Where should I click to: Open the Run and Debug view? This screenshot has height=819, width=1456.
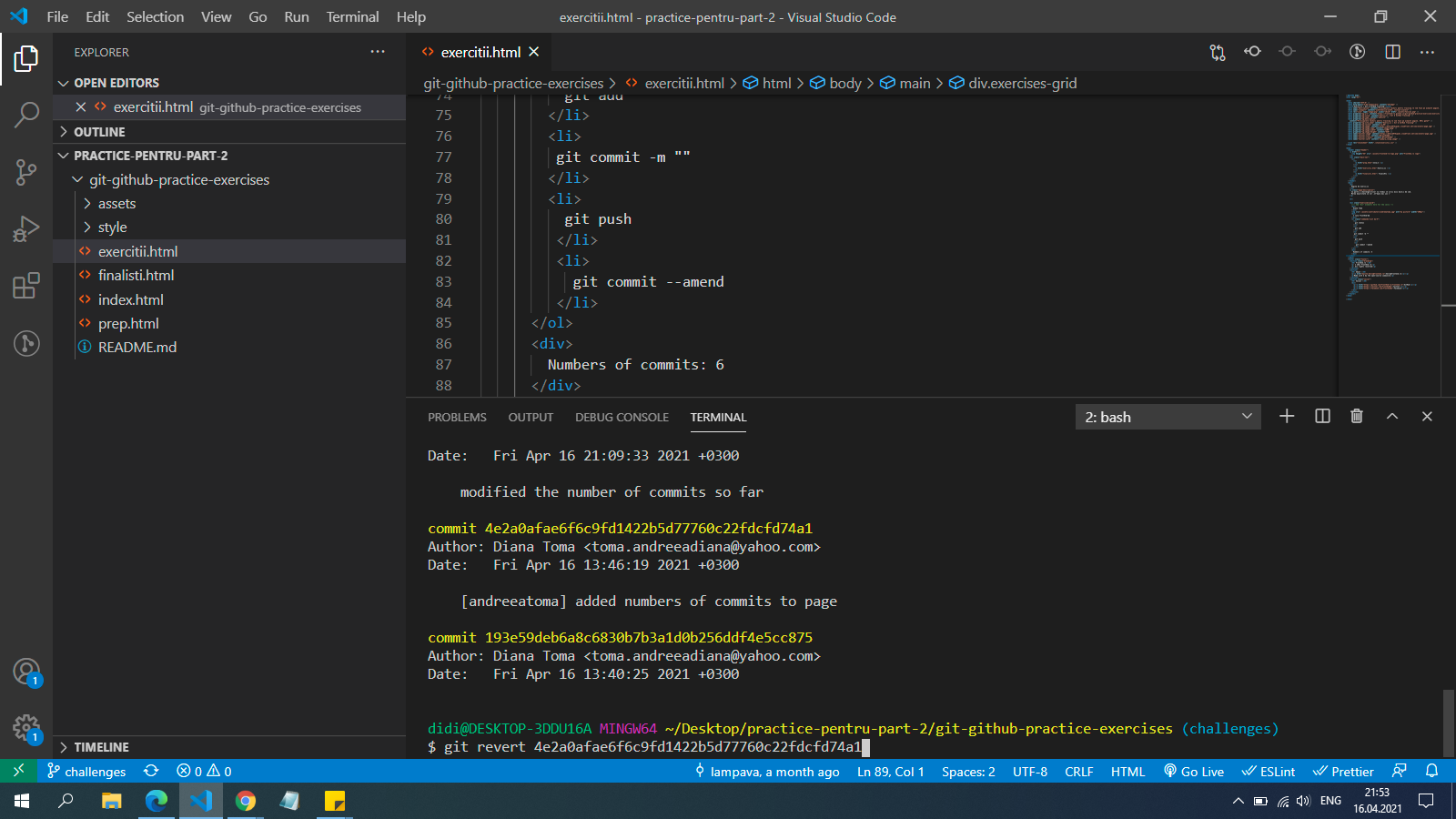26,228
